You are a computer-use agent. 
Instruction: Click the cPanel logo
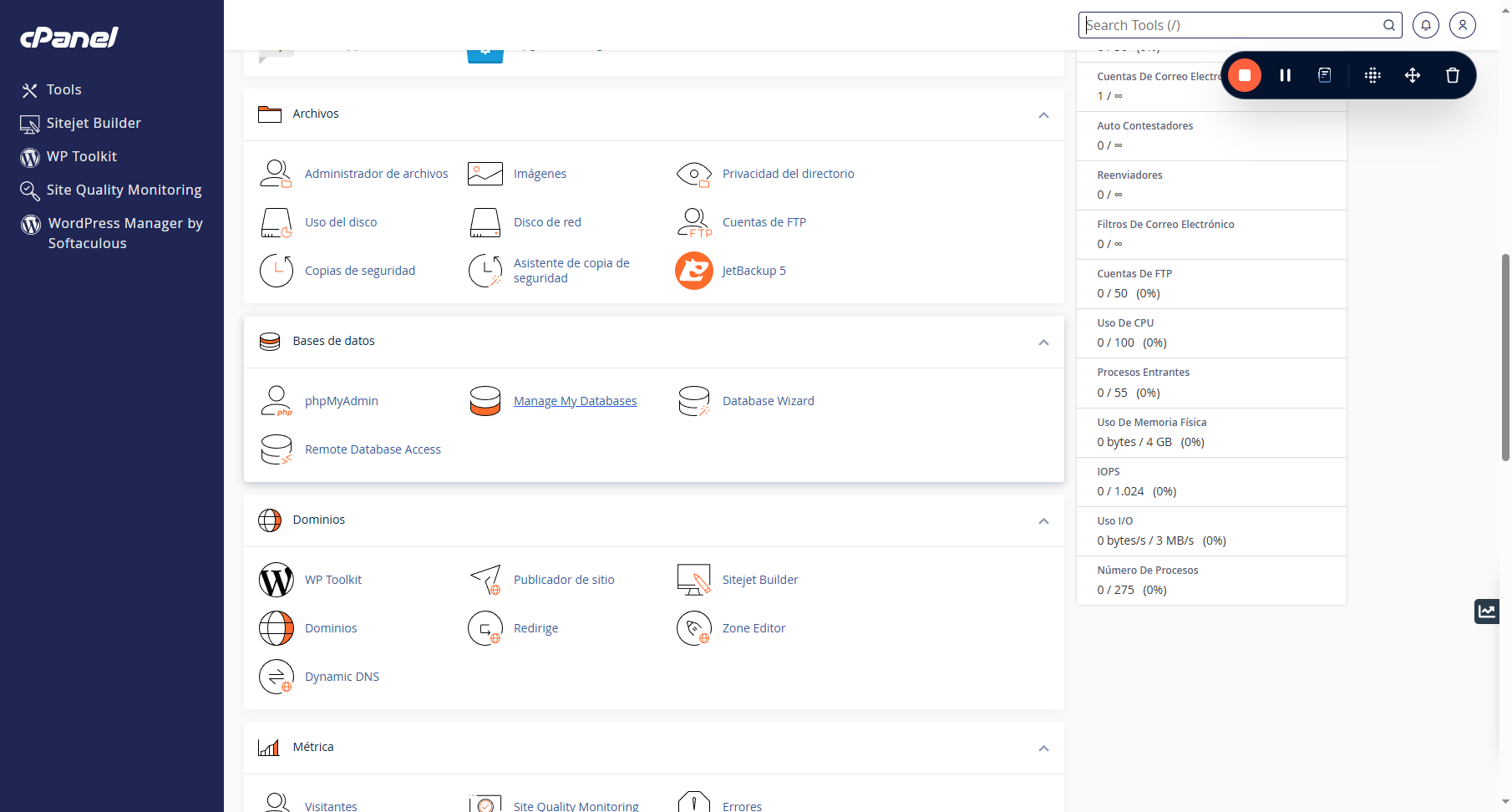pos(69,38)
